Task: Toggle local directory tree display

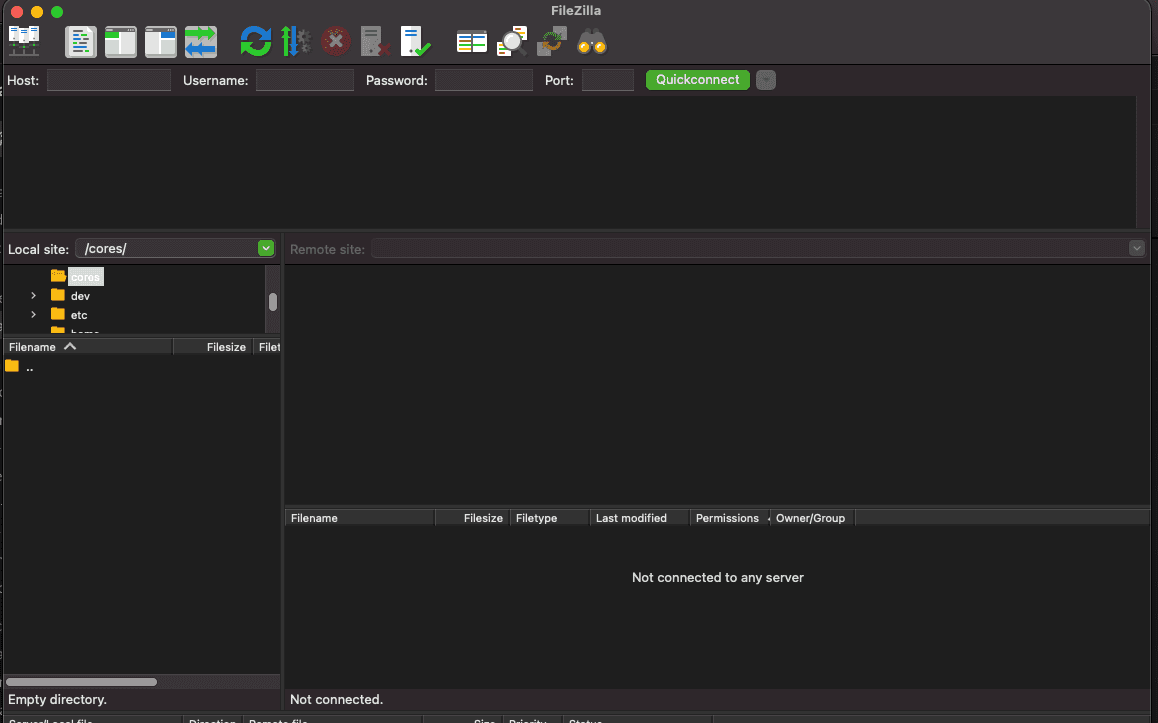Action: (120, 41)
